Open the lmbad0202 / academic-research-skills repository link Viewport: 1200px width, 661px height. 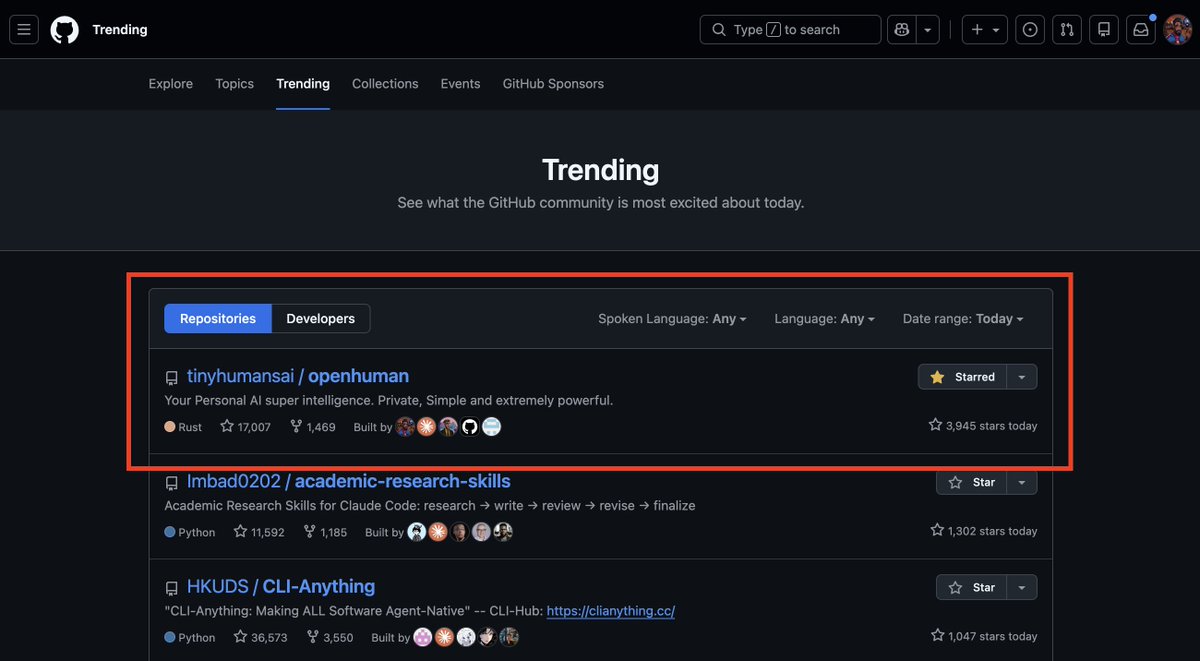click(349, 482)
